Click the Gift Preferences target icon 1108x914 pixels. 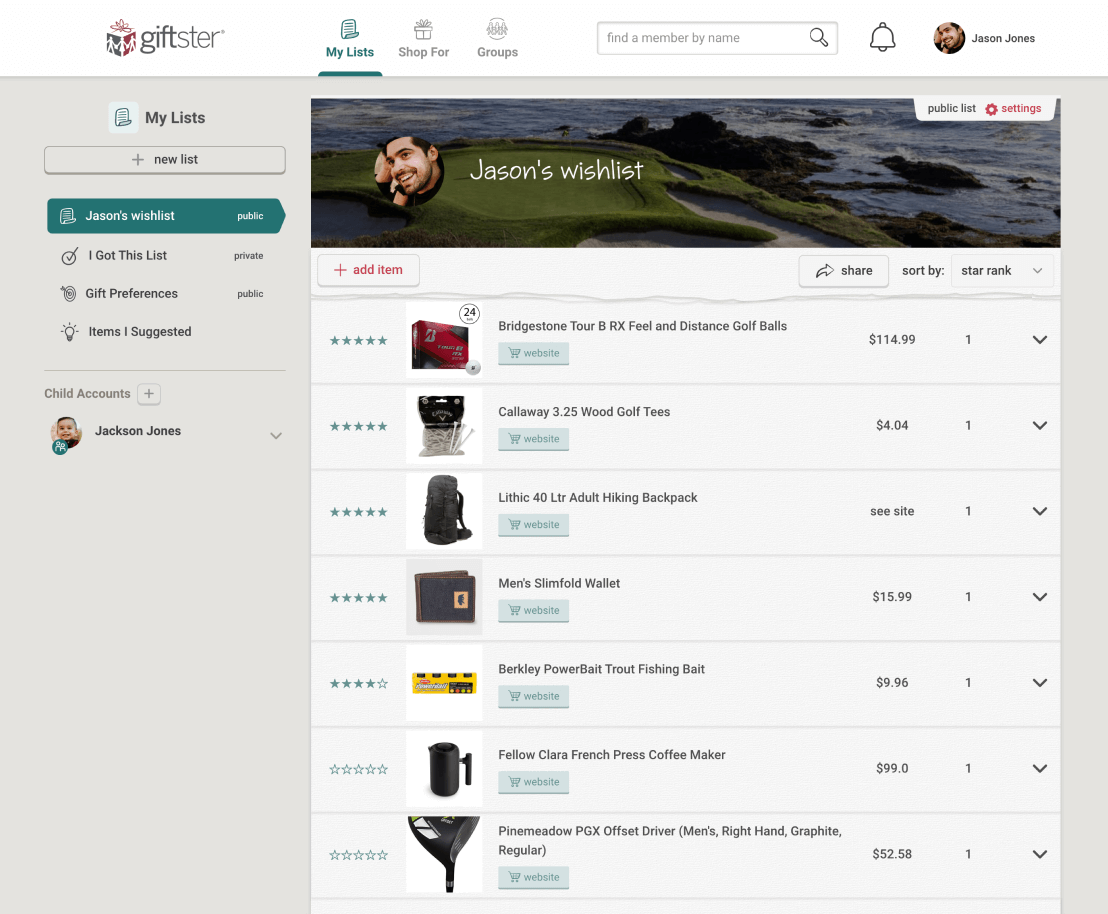point(69,293)
